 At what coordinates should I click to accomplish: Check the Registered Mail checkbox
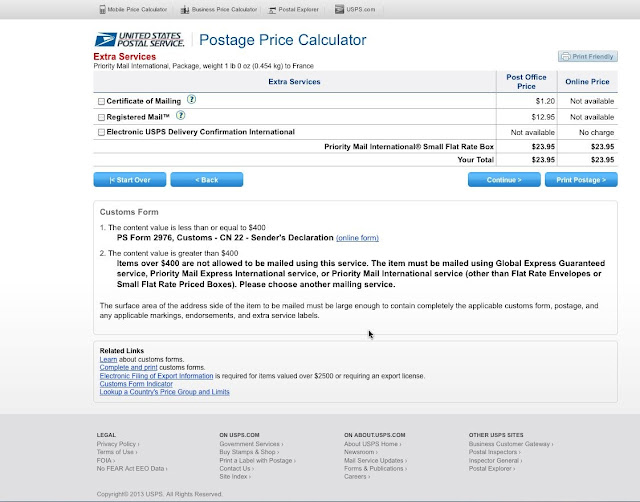pyautogui.click(x=101, y=118)
